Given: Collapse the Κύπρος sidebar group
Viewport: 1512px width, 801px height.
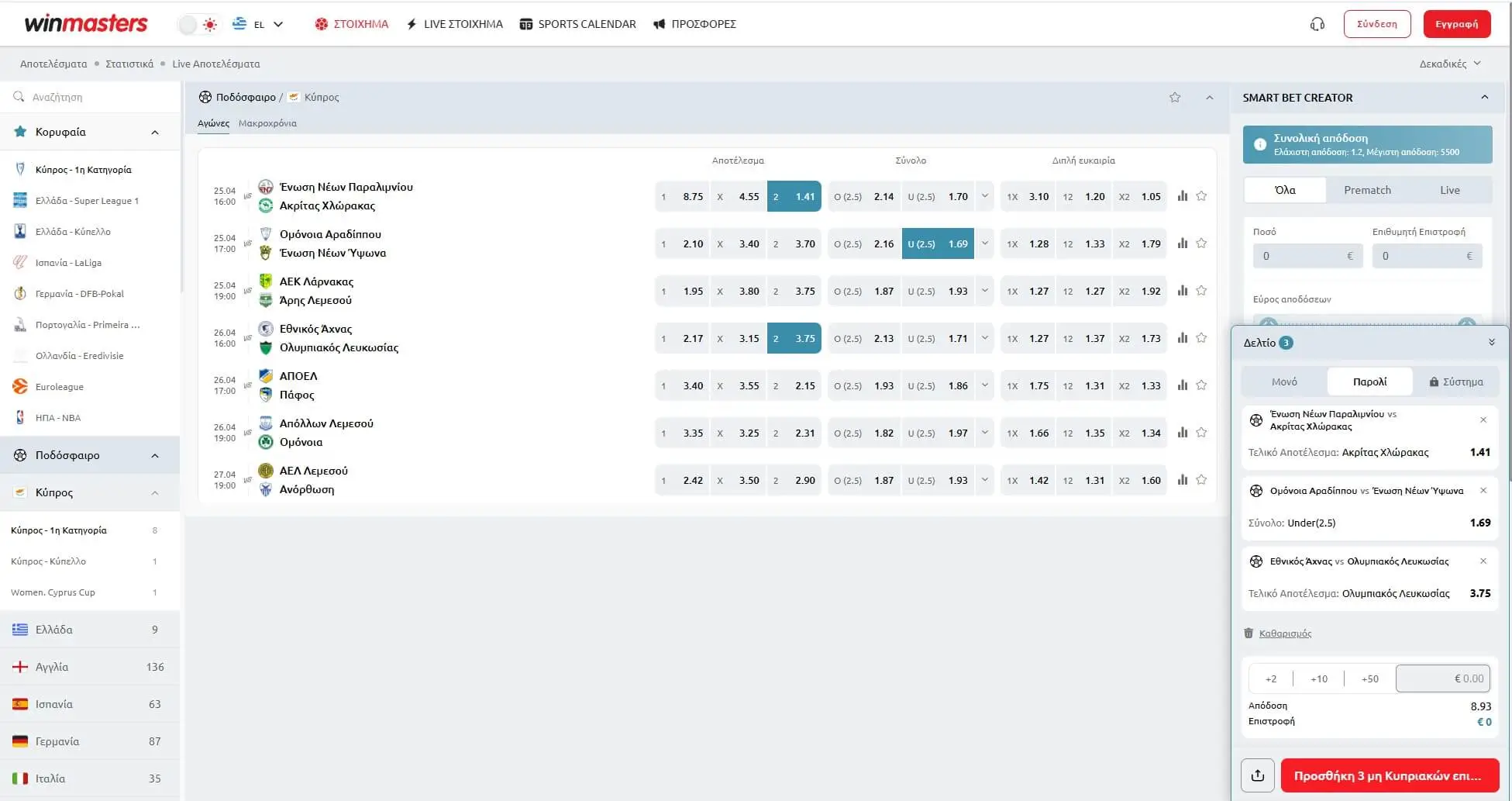Looking at the screenshot, I should click(x=155, y=493).
